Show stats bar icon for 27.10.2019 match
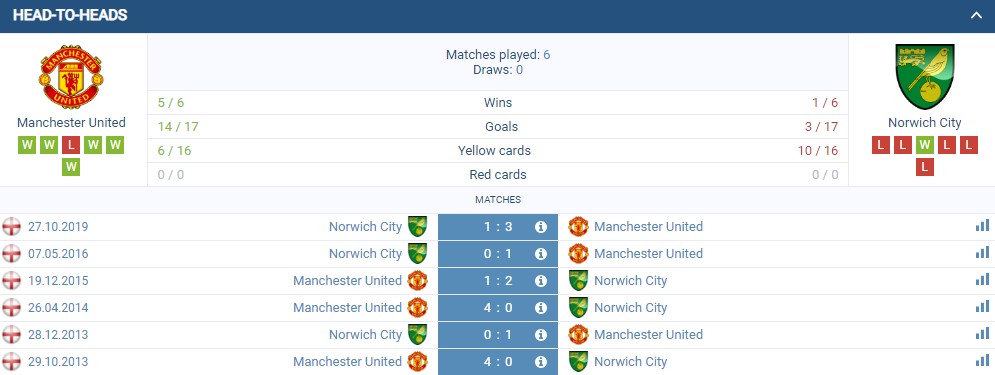 [982, 226]
